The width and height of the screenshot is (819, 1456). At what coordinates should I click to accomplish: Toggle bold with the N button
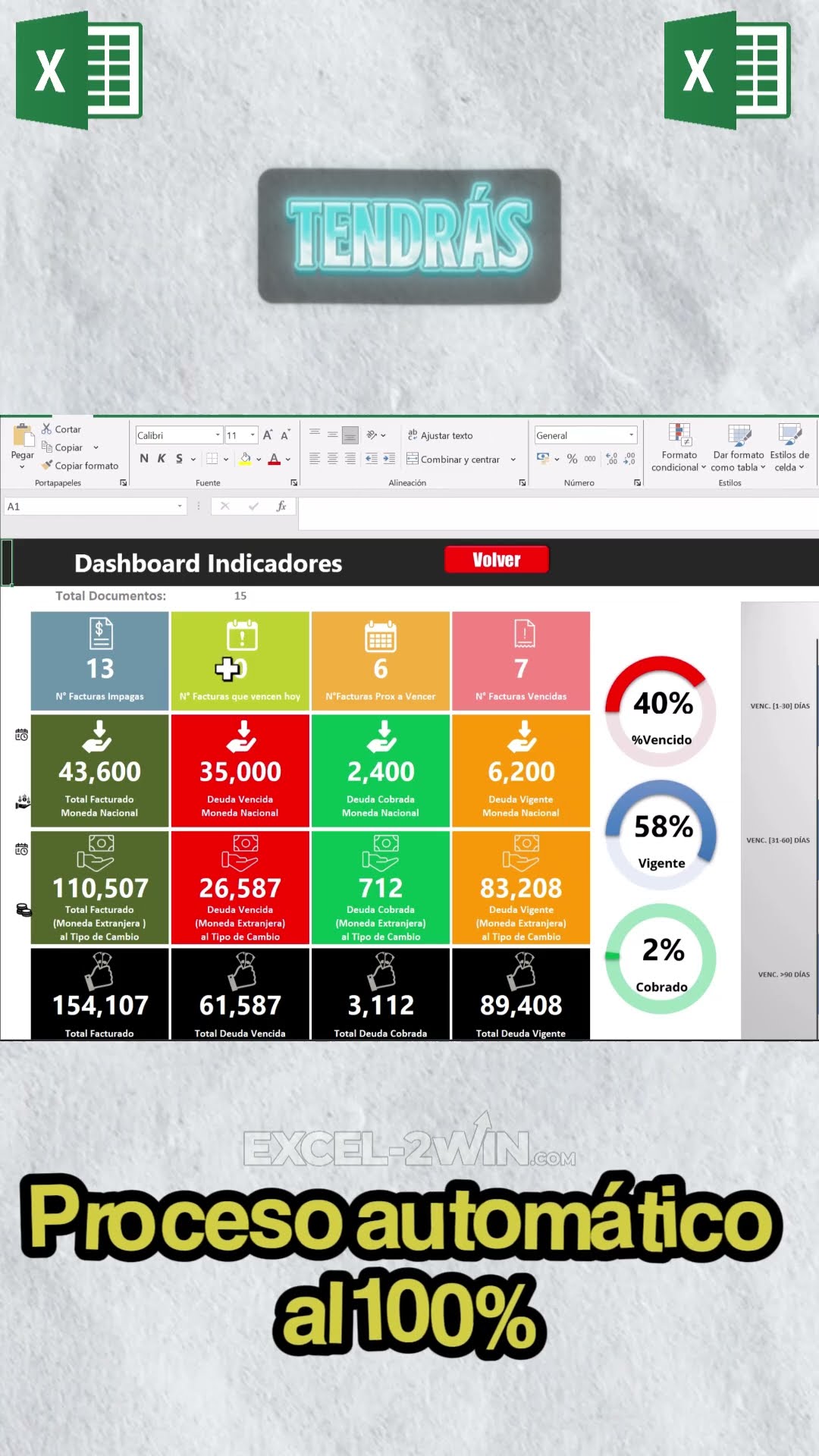(144, 459)
